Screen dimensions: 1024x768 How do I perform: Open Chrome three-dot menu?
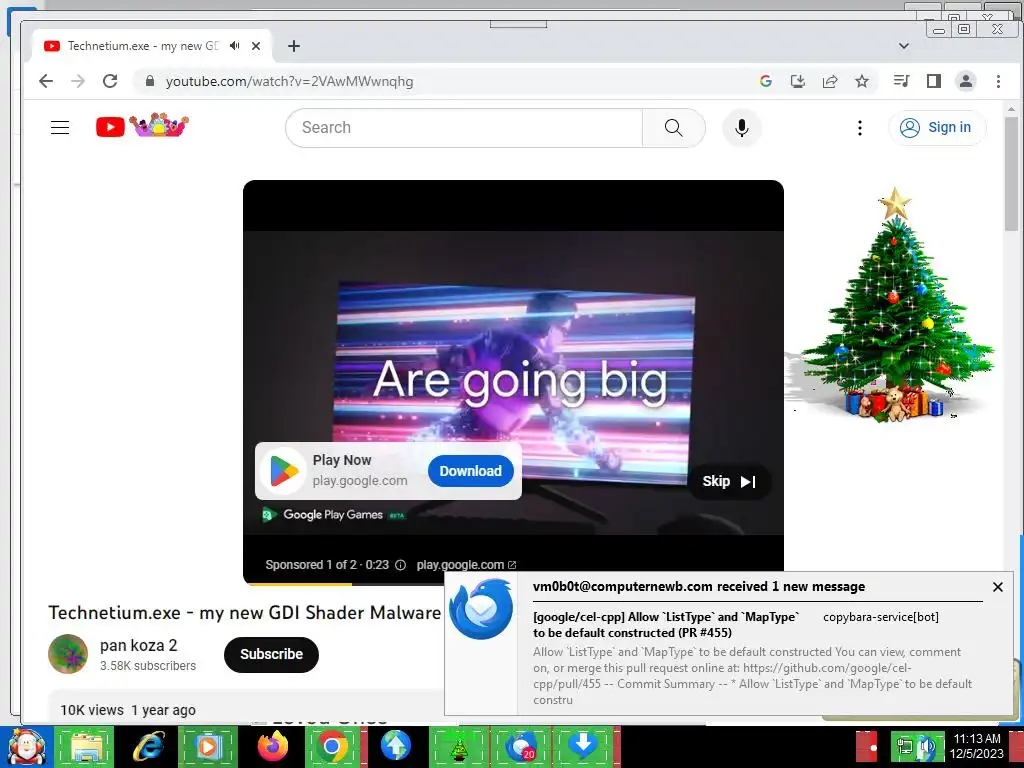pos(998,81)
